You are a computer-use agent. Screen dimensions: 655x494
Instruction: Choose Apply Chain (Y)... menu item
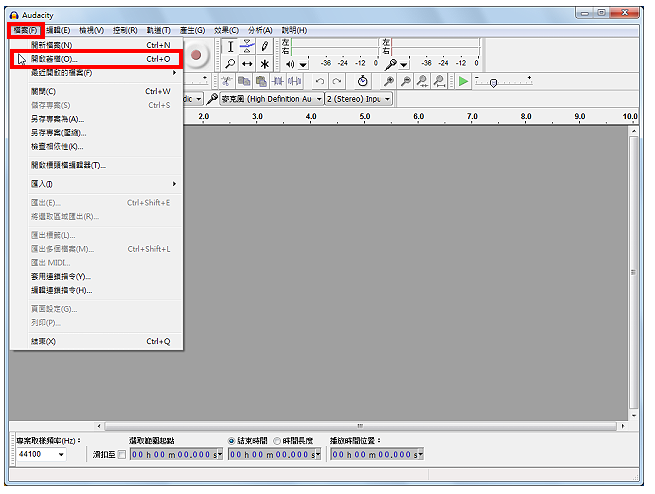pyautogui.click(x=96, y=276)
